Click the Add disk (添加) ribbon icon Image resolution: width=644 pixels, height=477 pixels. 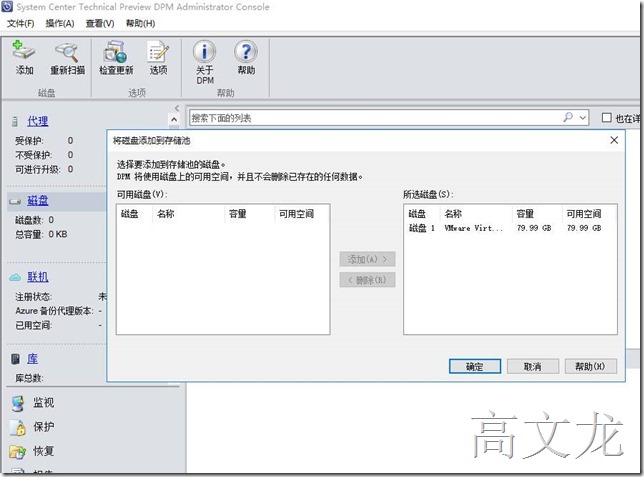coord(24,51)
